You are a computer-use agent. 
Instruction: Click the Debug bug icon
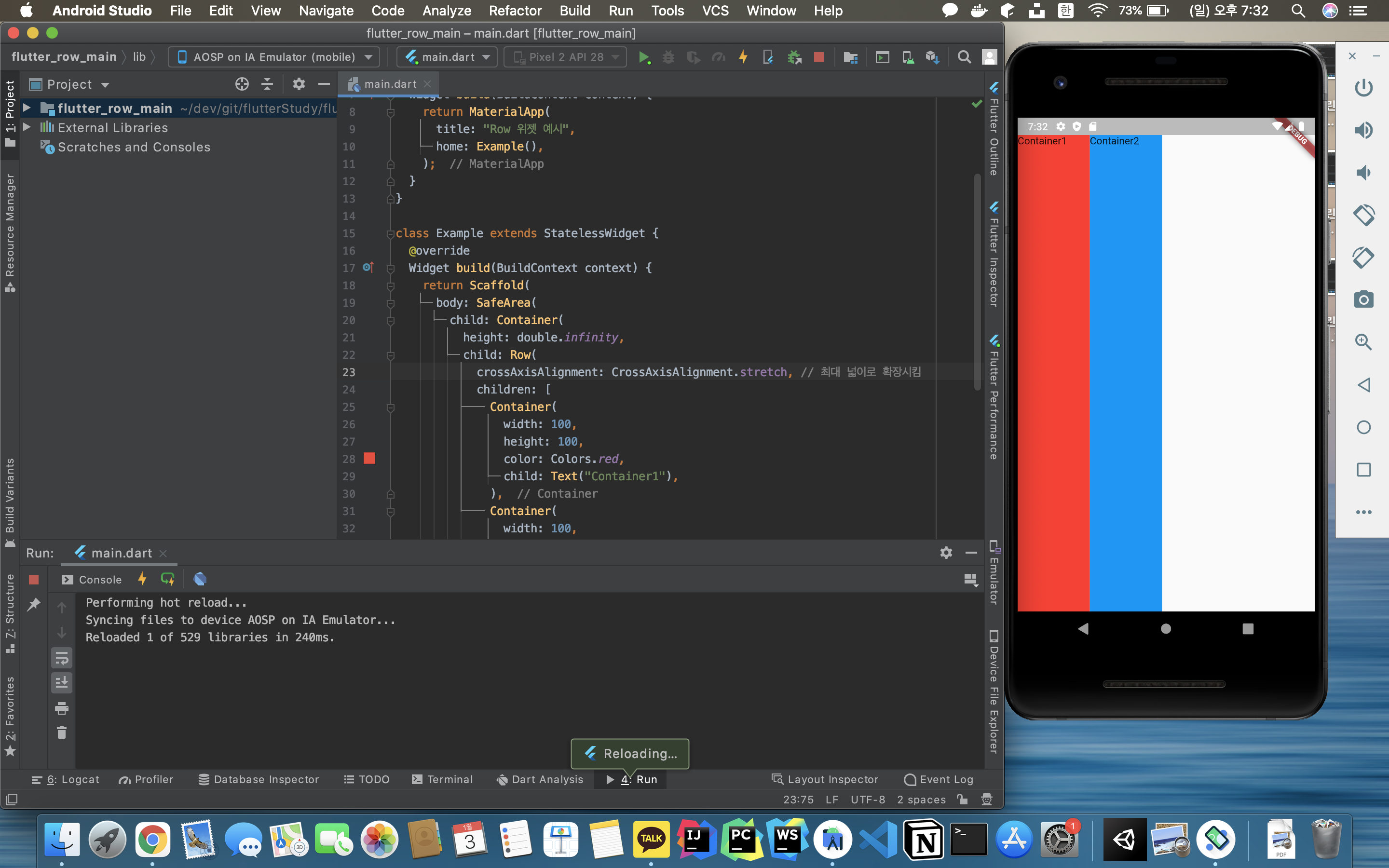click(x=668, y=57)
